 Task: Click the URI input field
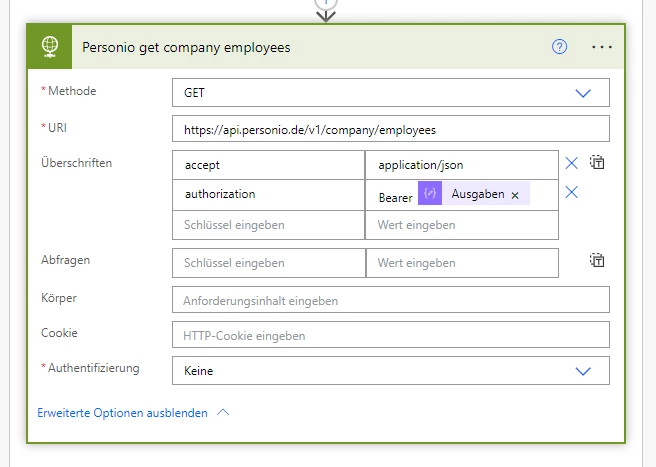click(391, 129)
